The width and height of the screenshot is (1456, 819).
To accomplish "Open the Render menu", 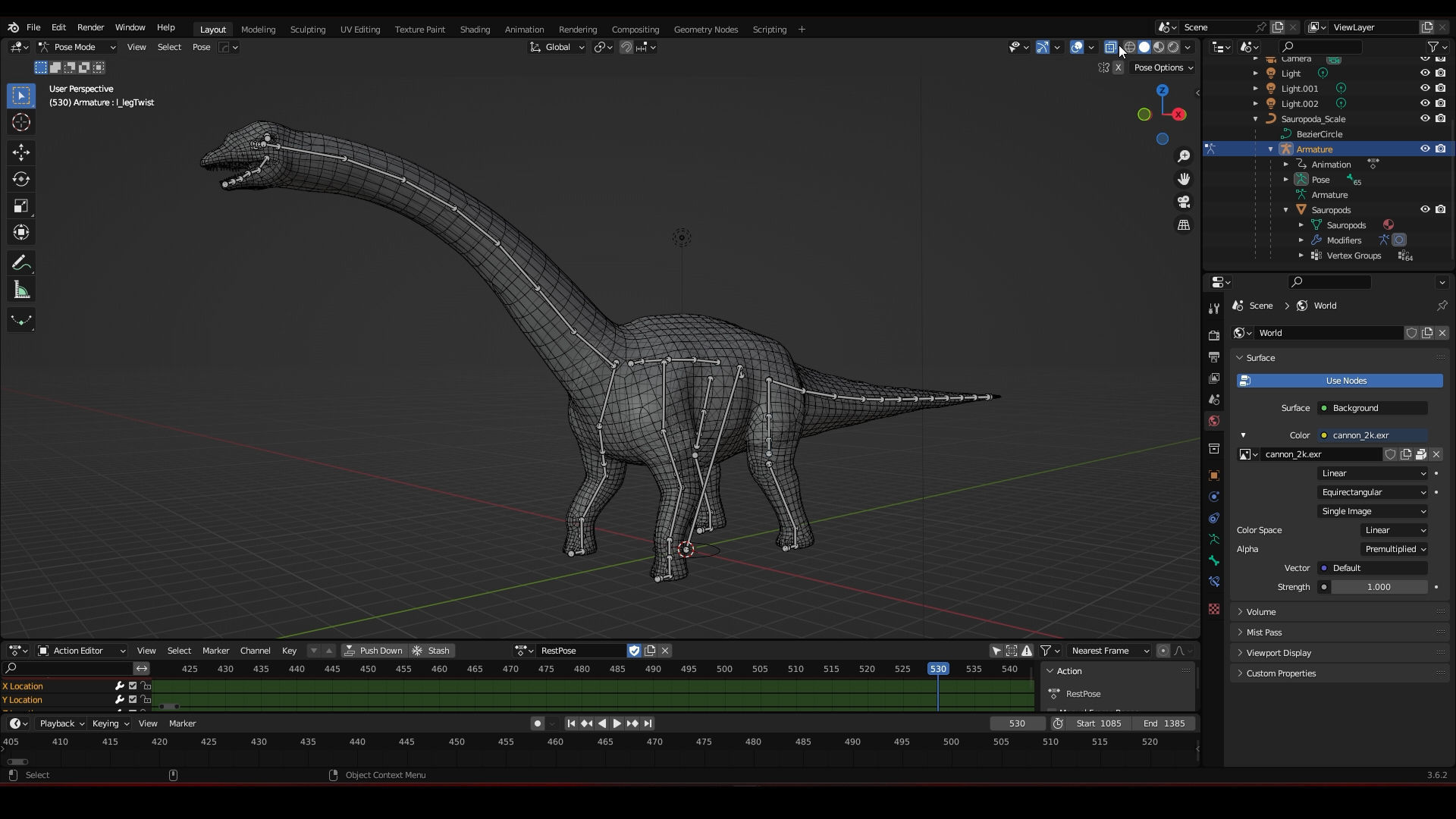I will (x=90, y=27).
